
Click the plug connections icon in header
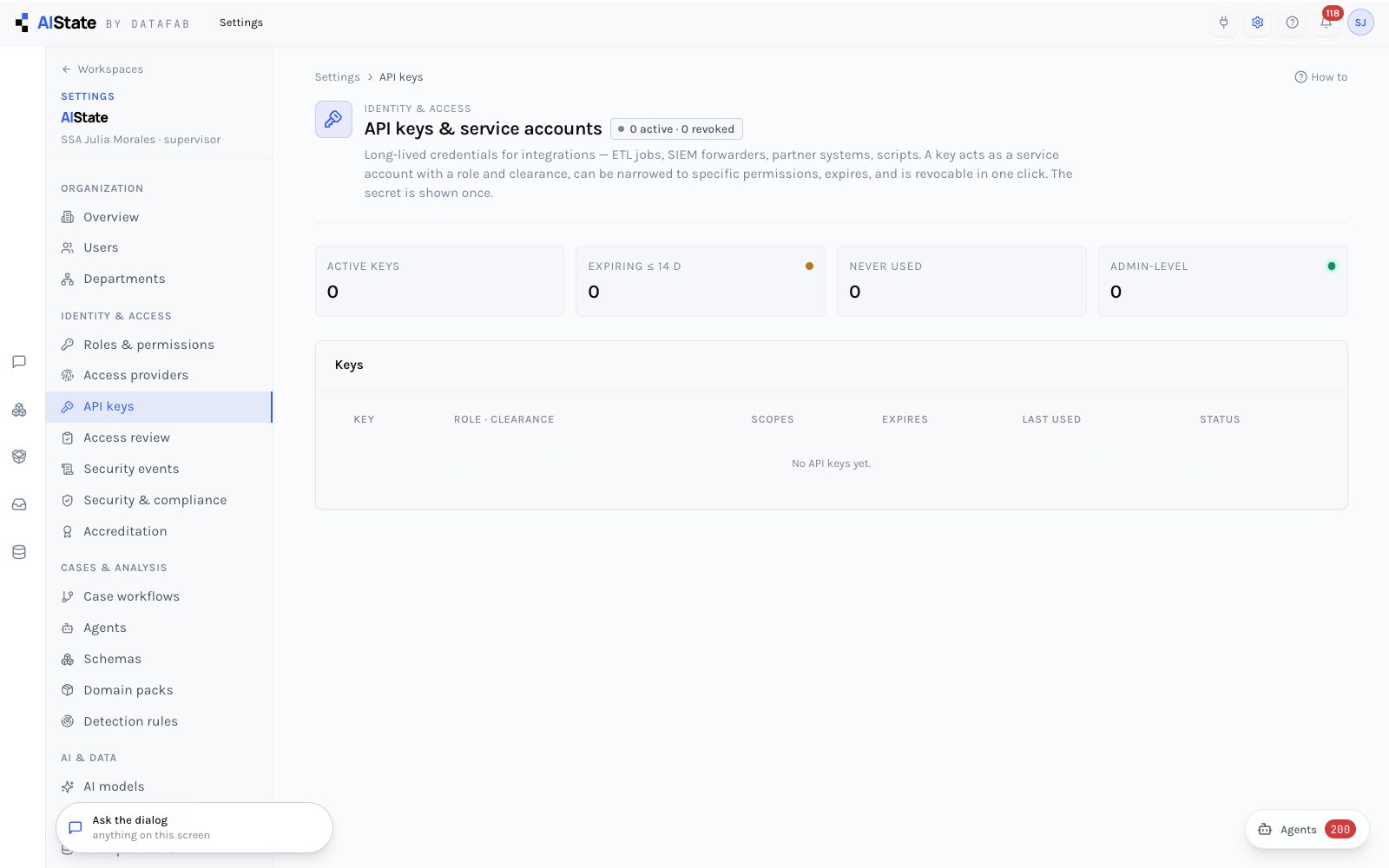tap(1223, 23)
